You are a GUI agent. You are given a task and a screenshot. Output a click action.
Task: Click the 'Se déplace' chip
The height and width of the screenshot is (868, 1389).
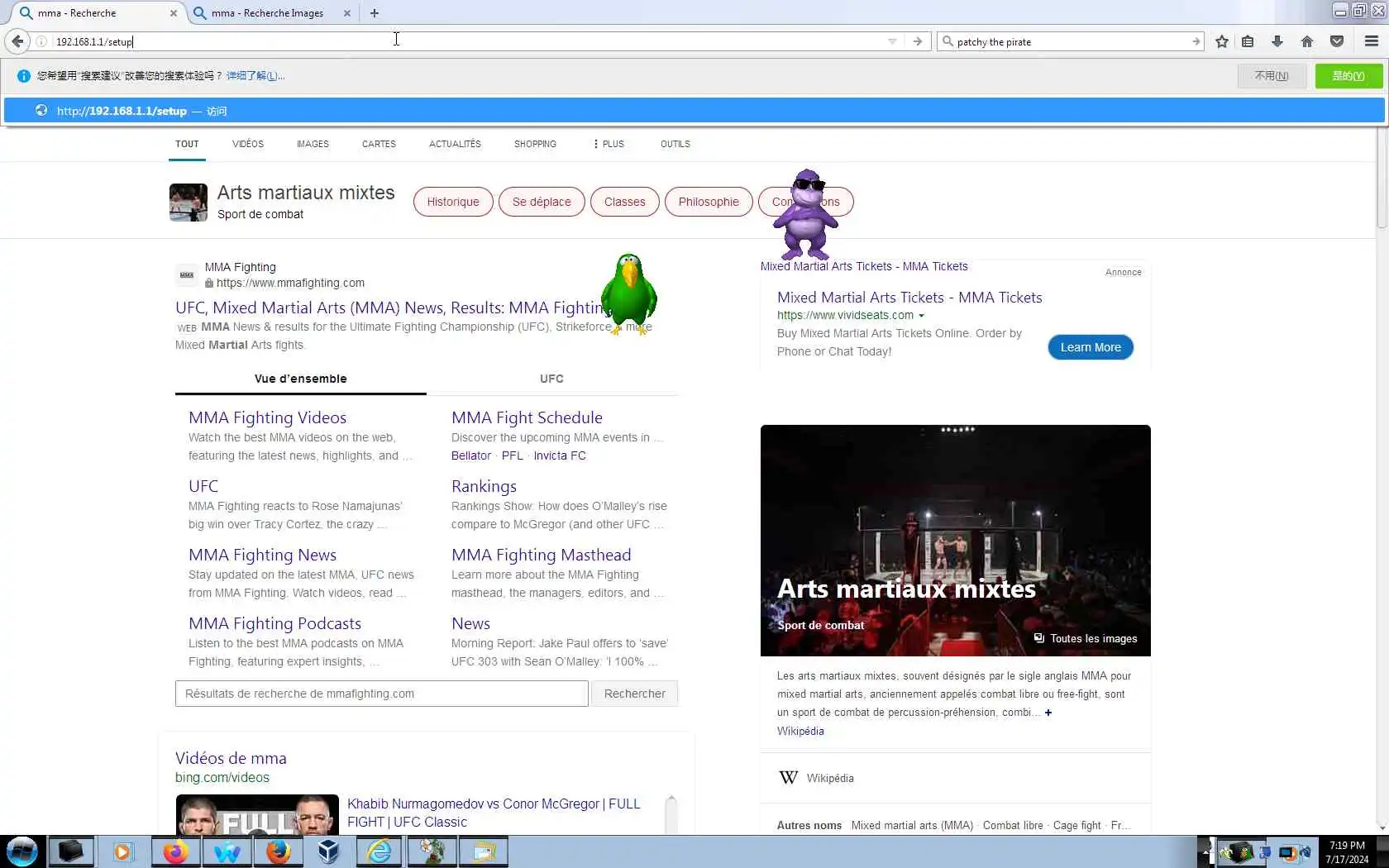click(x=542, y=202)
